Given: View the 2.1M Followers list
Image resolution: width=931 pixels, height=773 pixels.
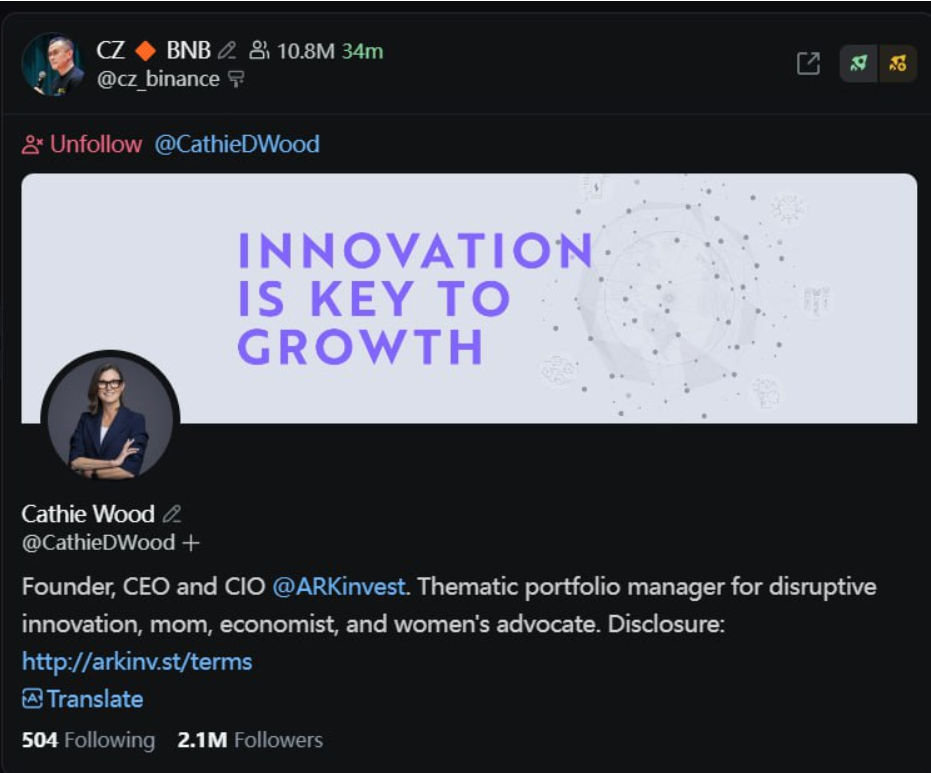Looking at the screenshot, I should (x=250, y=740).
